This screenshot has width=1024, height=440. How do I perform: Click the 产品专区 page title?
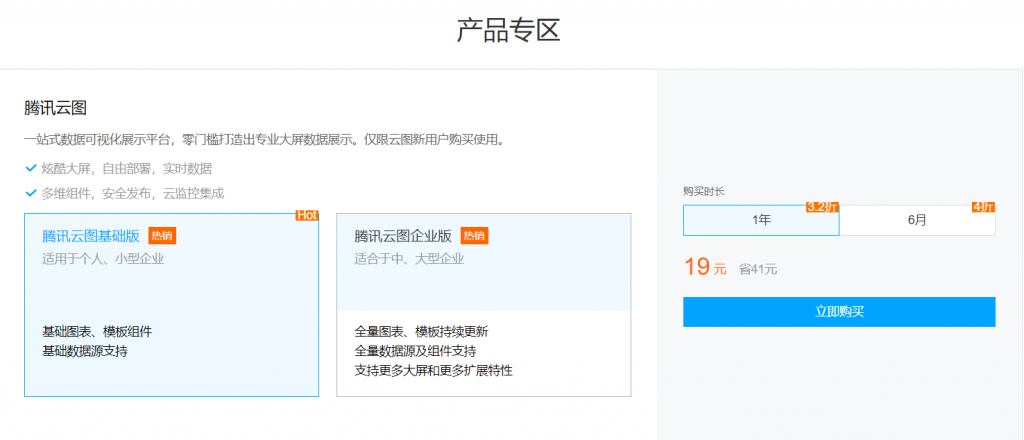coord(509,31)
